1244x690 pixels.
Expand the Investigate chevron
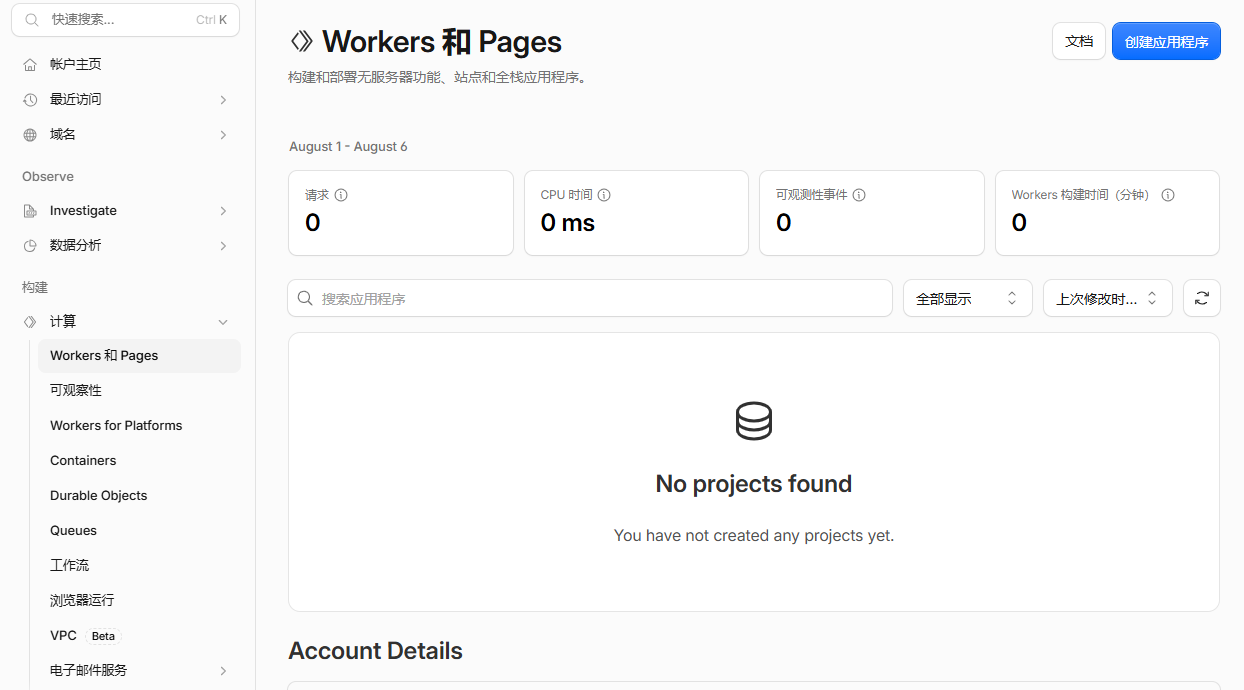[223, 211]
